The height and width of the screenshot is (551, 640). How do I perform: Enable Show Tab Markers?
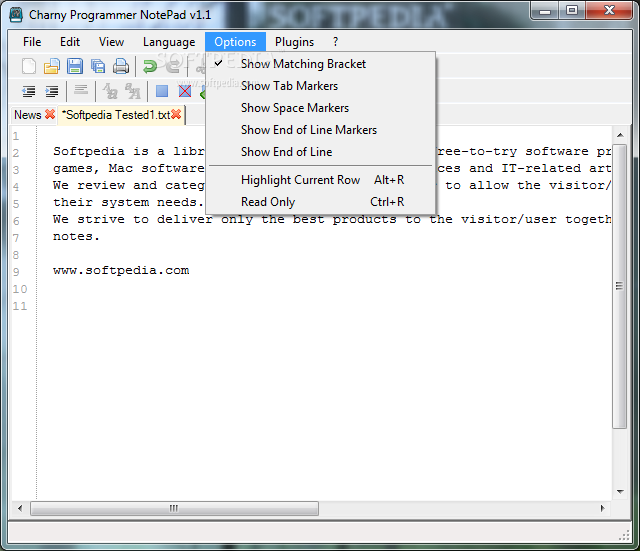(x=321, y=86)
